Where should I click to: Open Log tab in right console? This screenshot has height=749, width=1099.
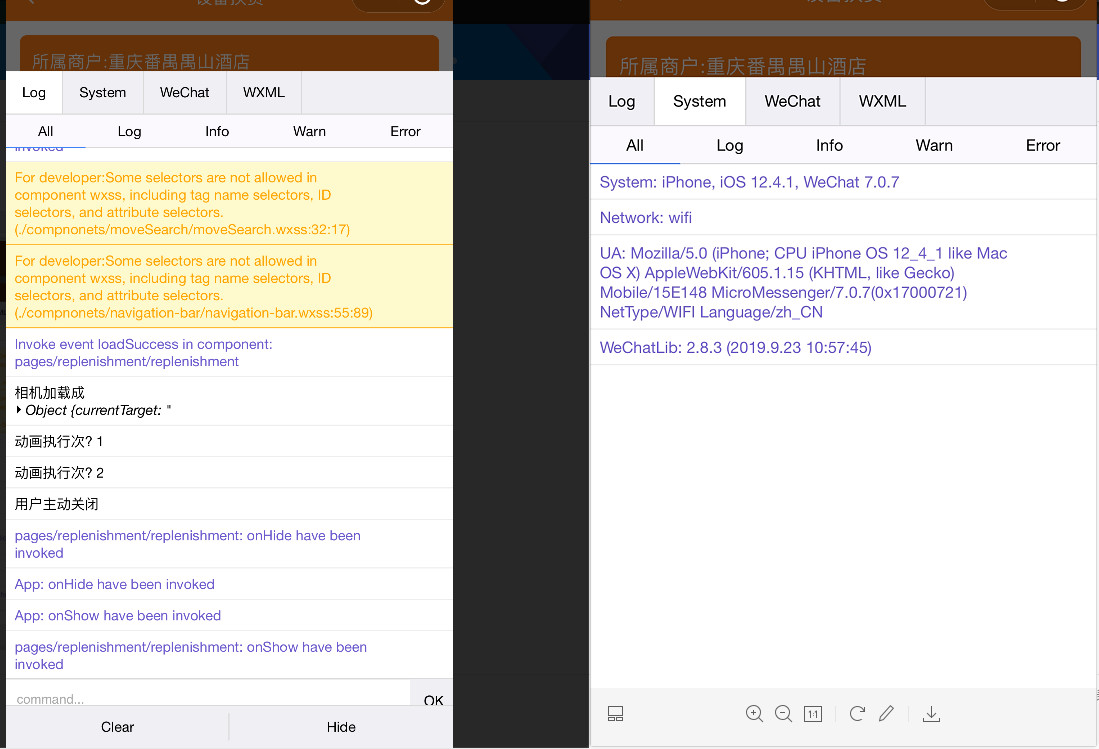click(622, 101)
